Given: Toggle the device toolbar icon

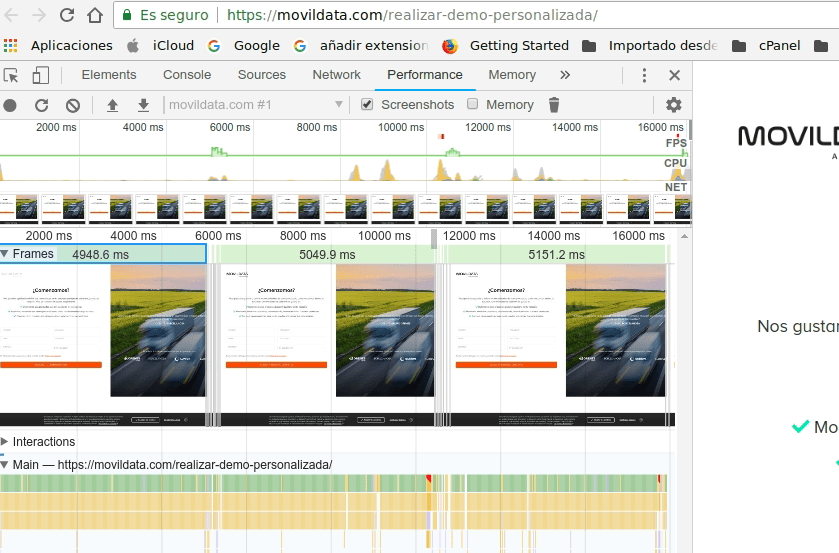Looking at the screenshot, I should tap(41, 75).
